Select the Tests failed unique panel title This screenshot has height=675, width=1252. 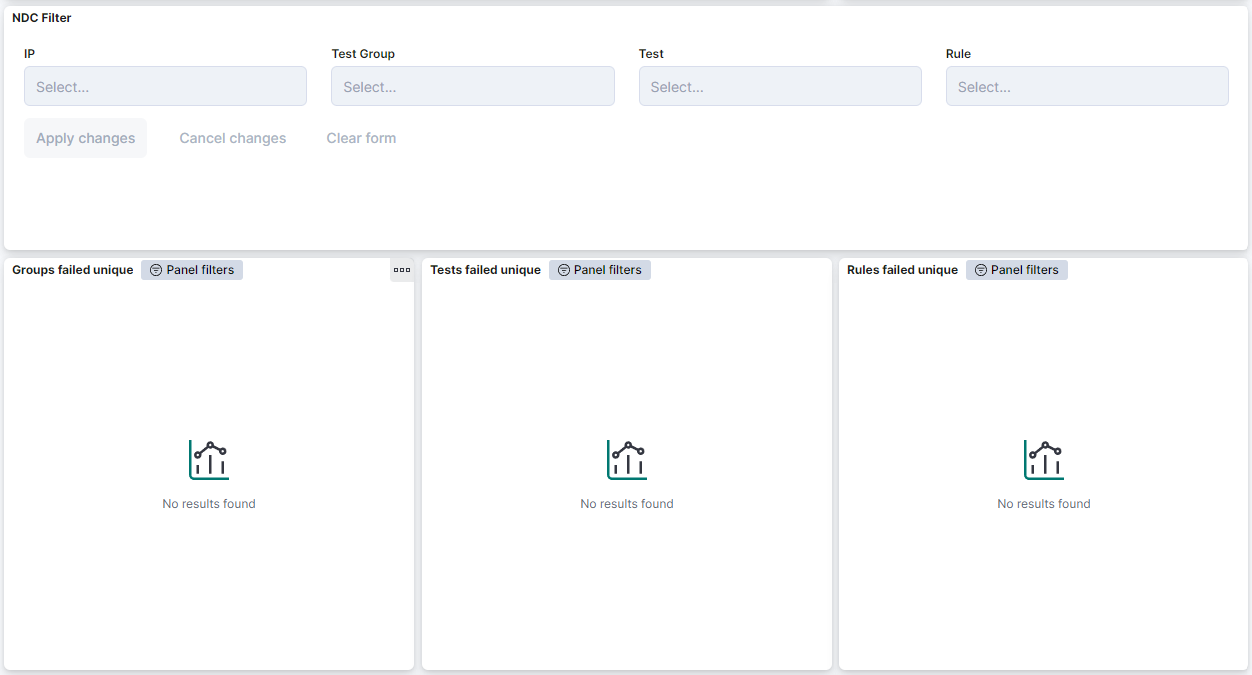(x=485, y=270)
